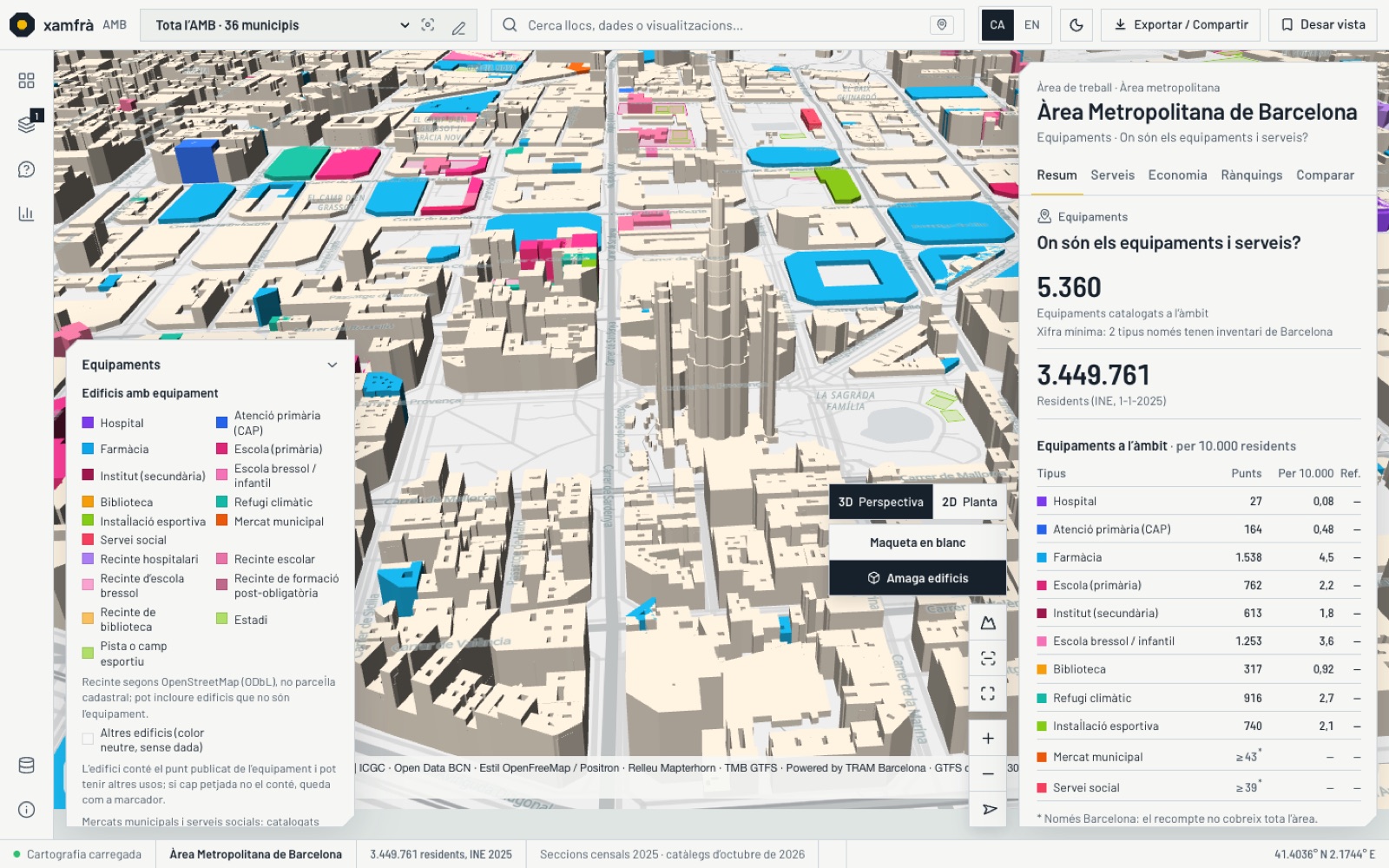1389x868 pixels.
Task: Switch to the Economia tab
Action: [x=1177, y=175]
